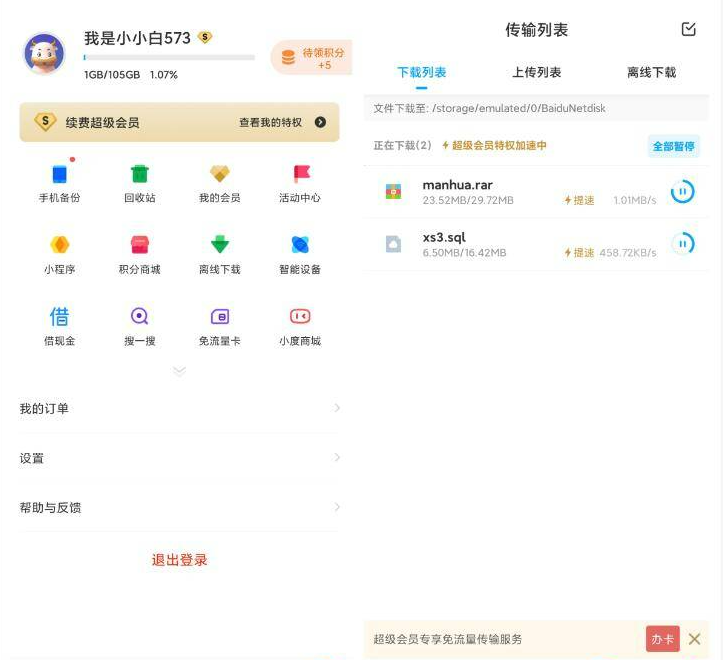Open the 智能设备 smart devices icon
The width and height of the screenshot is (723, 660).
(x=300, y=244)
